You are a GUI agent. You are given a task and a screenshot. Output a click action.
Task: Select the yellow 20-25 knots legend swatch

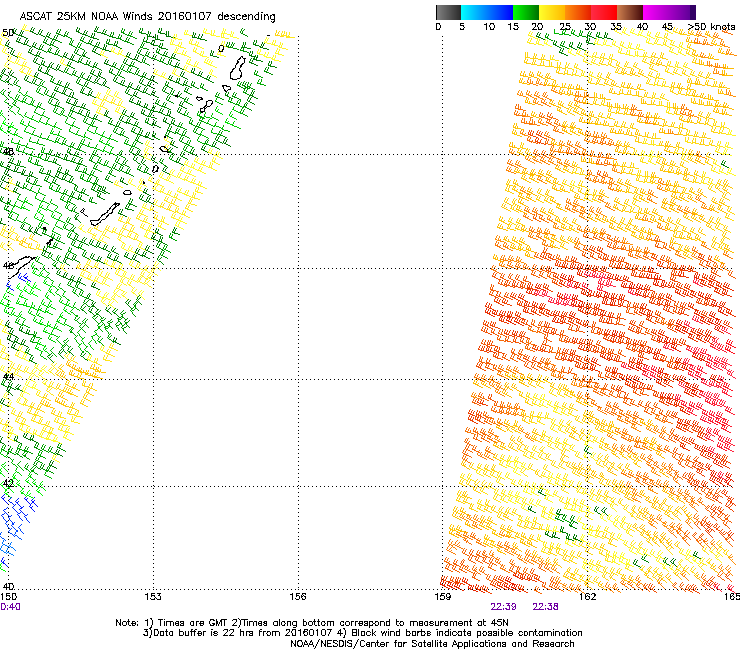click(x=552, y=12)
